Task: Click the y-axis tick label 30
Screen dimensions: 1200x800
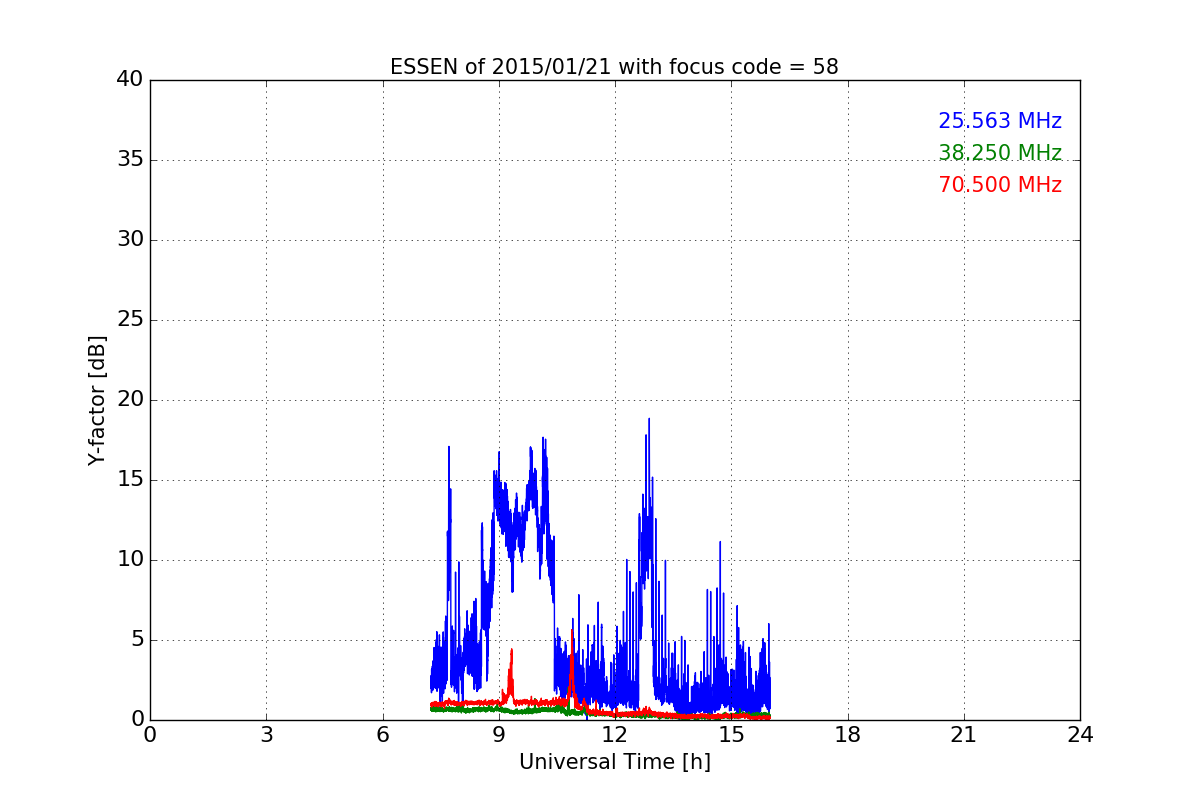Action: (x=129, y=240)
